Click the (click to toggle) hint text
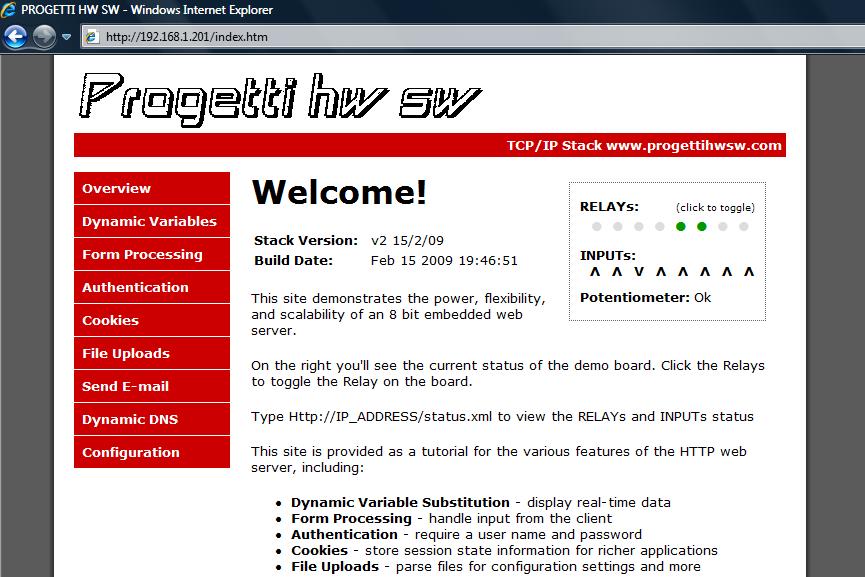865x577 pixels. [x=716, y=207]
